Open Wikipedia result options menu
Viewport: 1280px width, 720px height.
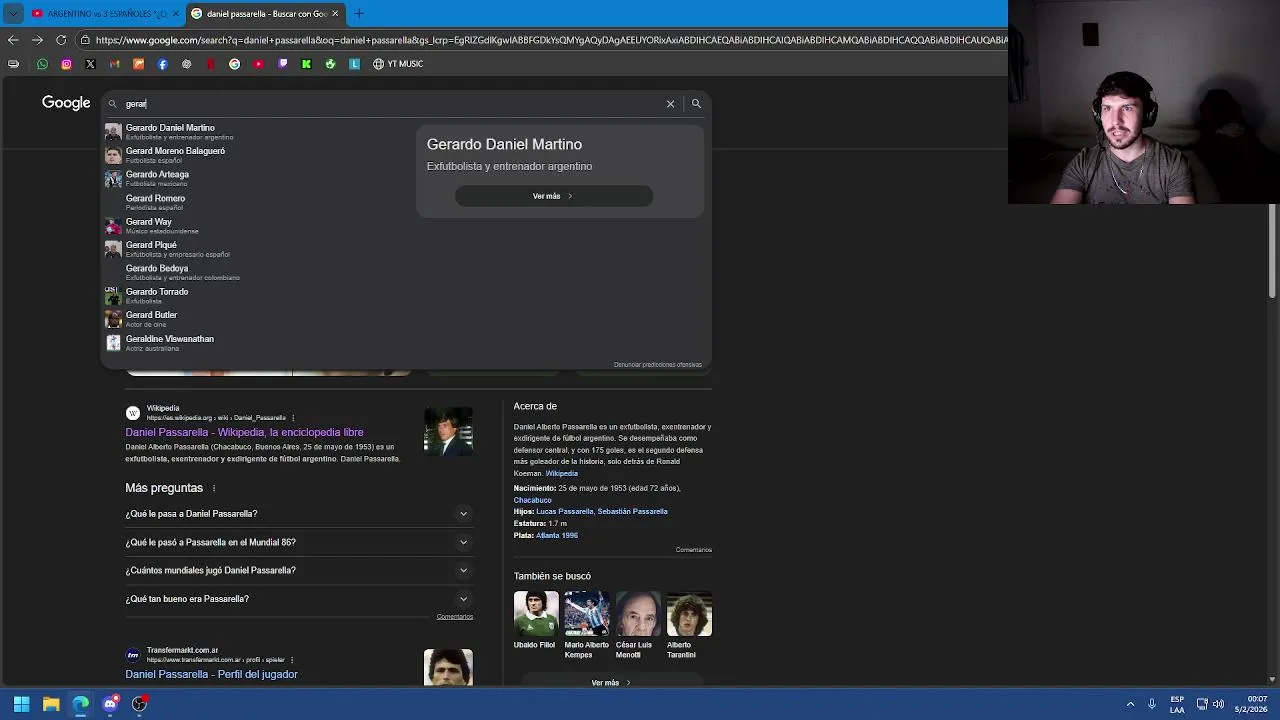(x=293, y=417)
